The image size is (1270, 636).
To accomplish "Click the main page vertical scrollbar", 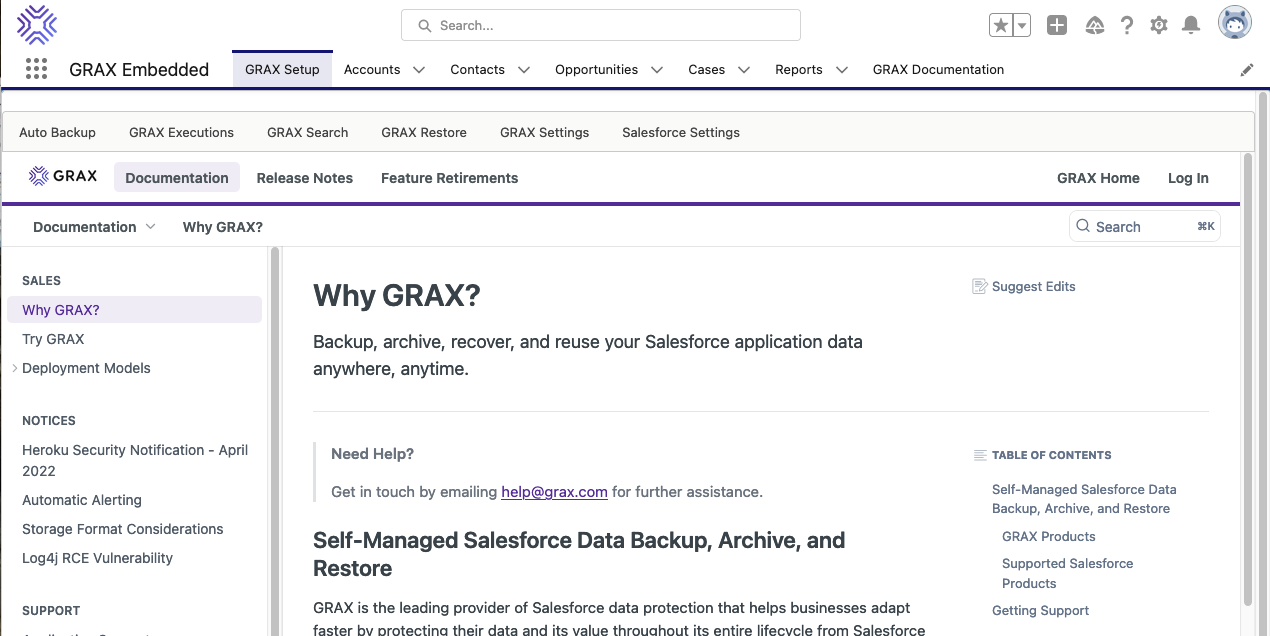I will coord(1247,380).
